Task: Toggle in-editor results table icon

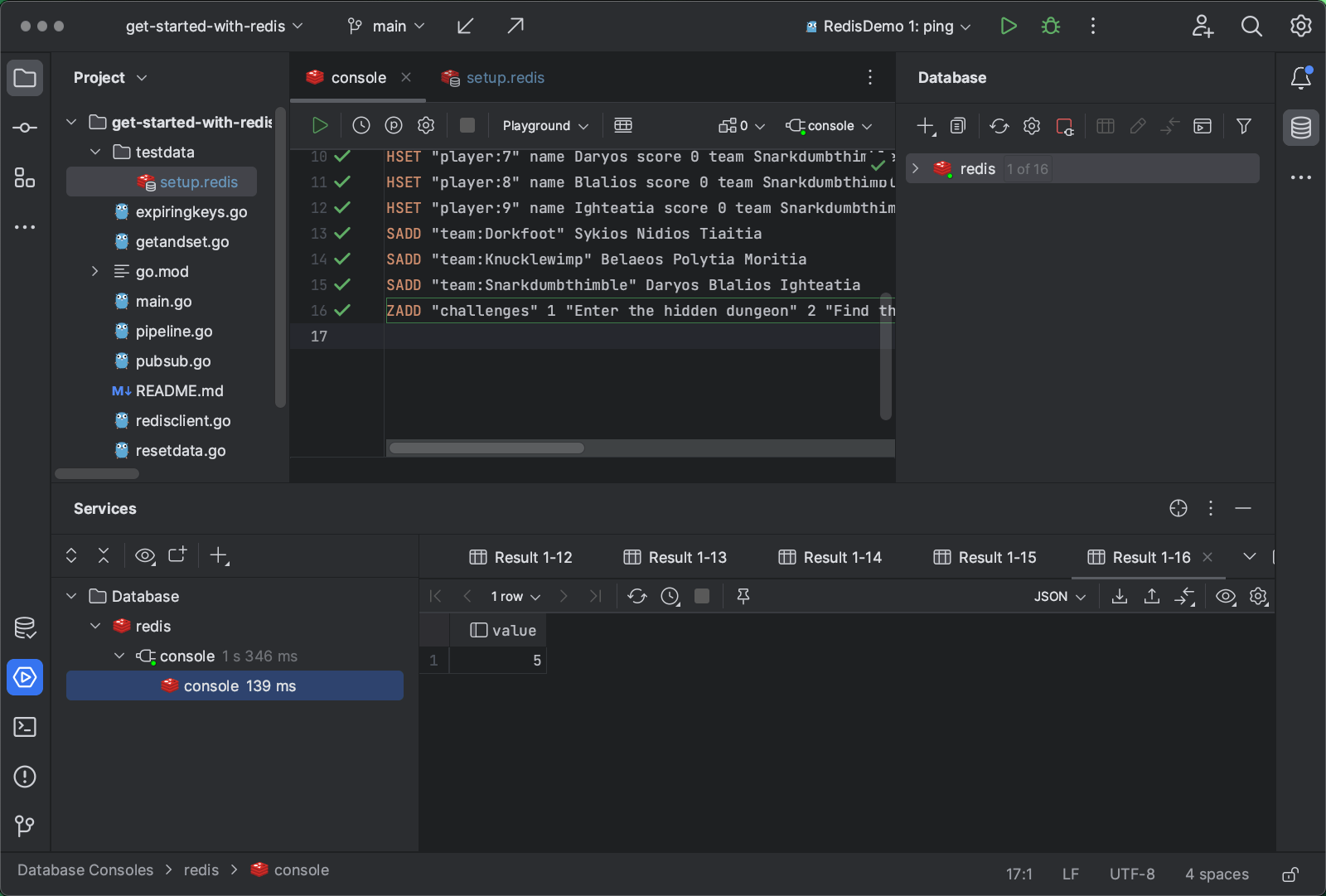Action: coord(623,126)
